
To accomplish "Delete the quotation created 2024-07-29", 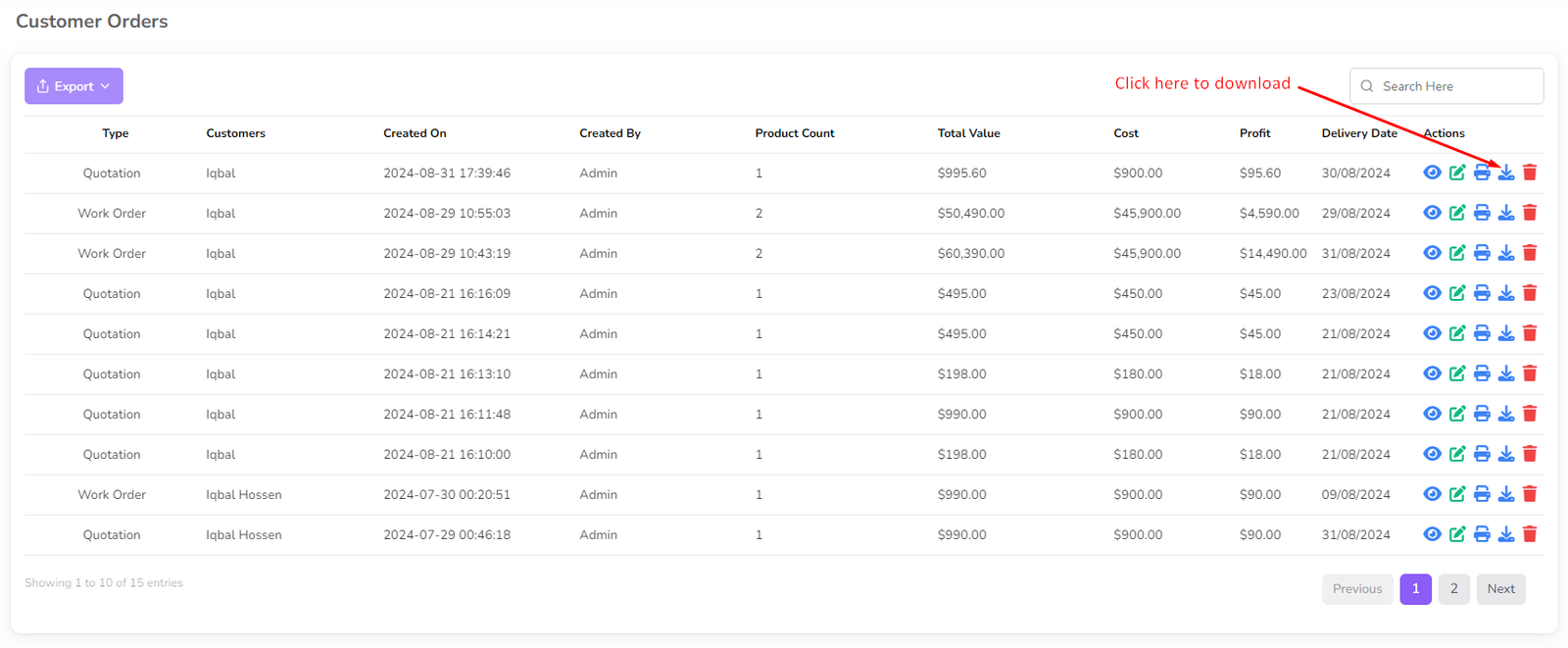I will [1530, 534].
